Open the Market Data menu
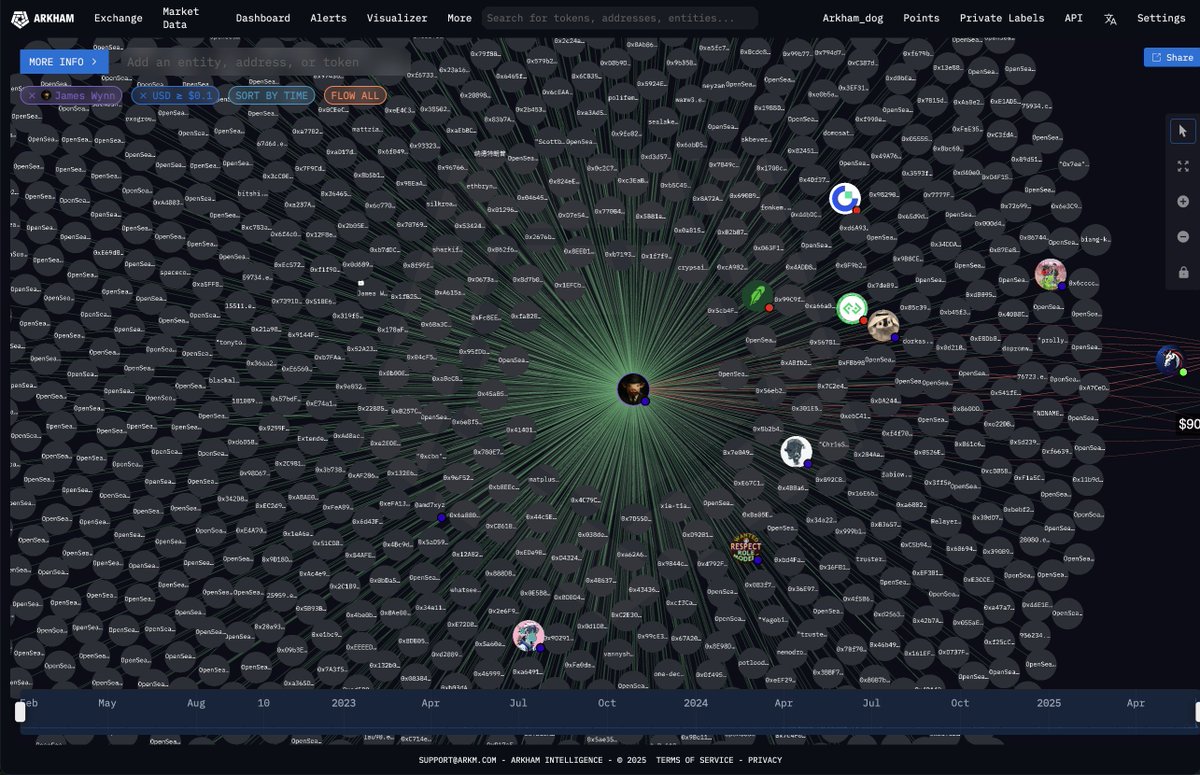 click(180, 18)
